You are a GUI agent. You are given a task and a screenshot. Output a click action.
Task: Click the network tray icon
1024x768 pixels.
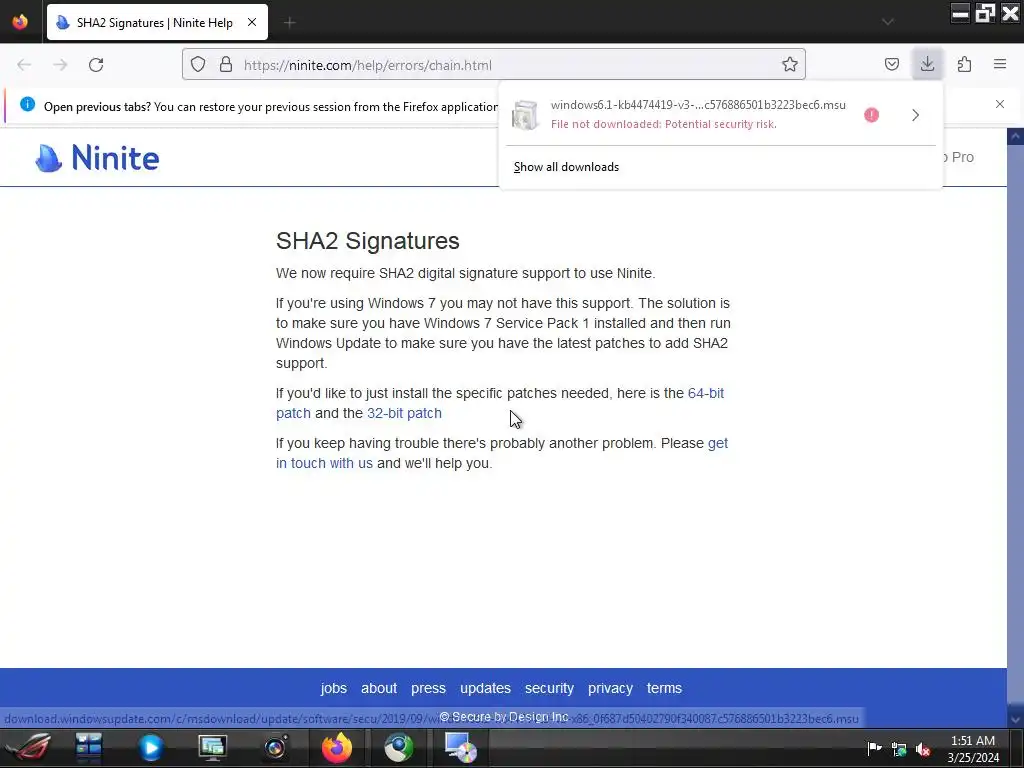[899, 749]
